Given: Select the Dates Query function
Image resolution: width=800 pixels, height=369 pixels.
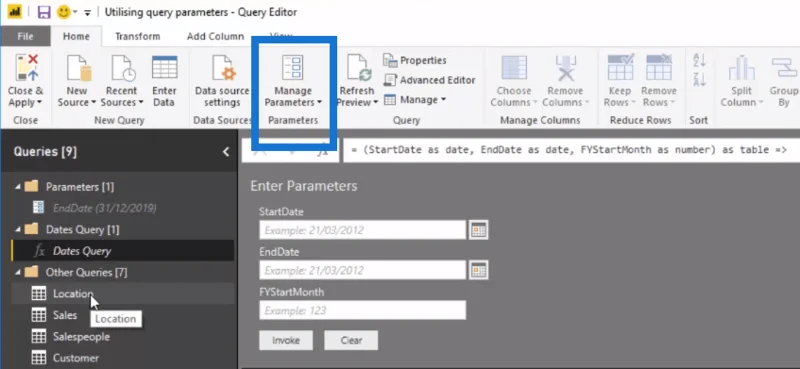Looking at the screenshot, I should (122, 251).
